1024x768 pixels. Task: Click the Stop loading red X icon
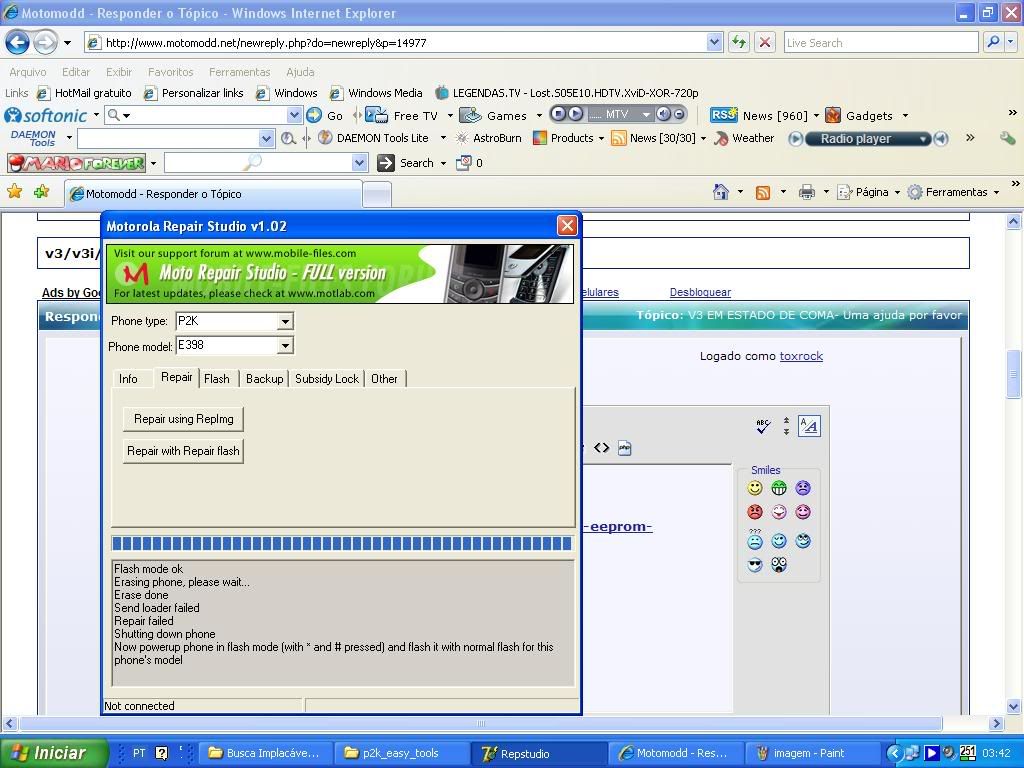(x=765, y=43)
